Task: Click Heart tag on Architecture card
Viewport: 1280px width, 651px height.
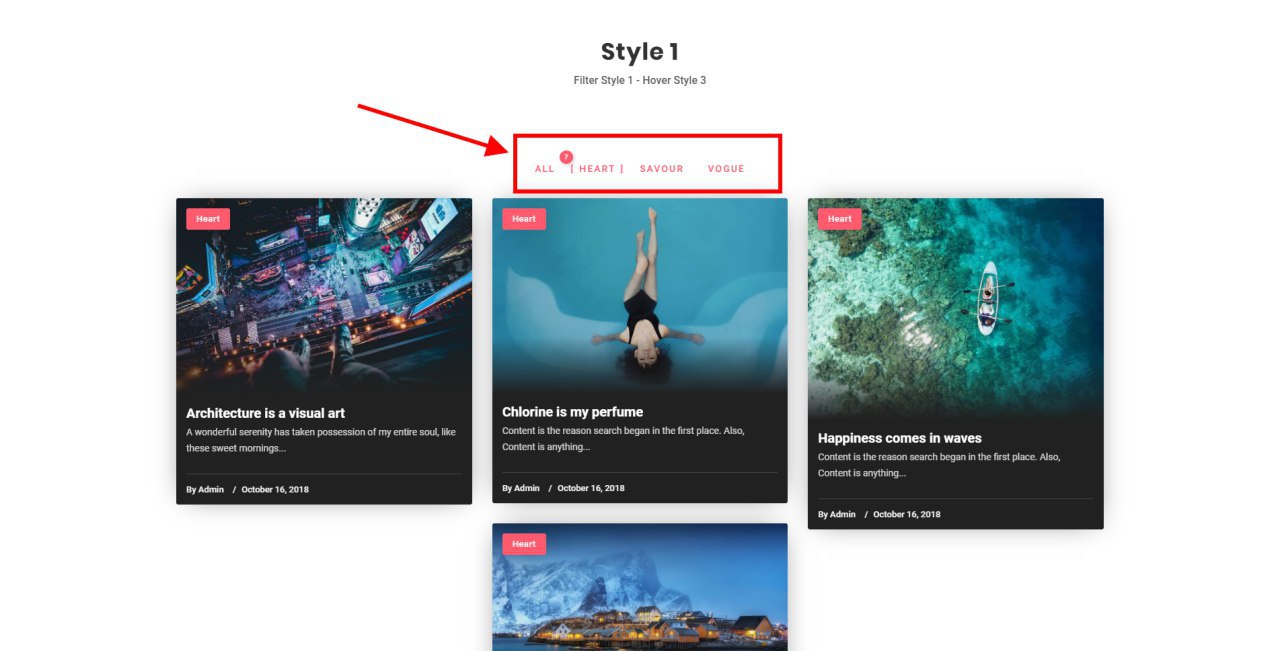Action: [208, 219]
